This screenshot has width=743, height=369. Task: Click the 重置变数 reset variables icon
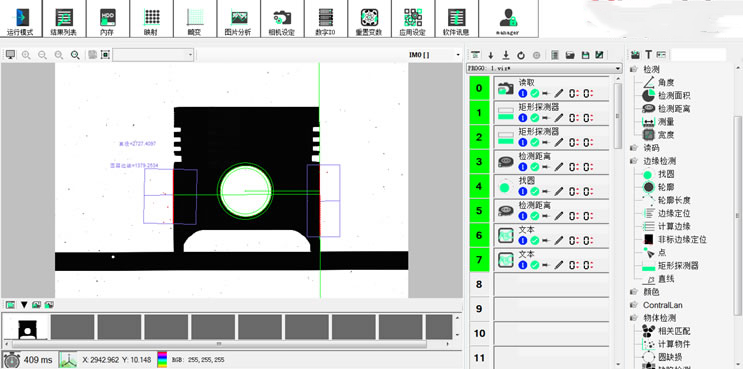click(x=369, y=19)
